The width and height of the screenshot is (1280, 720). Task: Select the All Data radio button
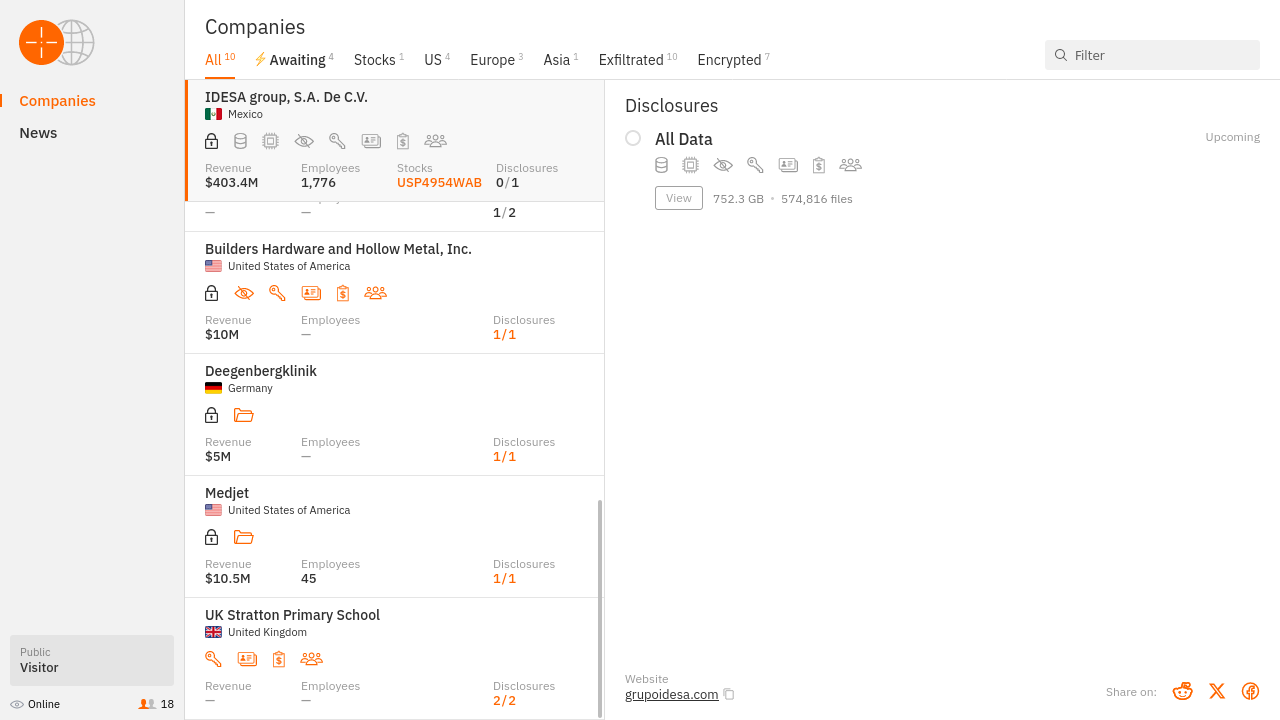(633, 138)
